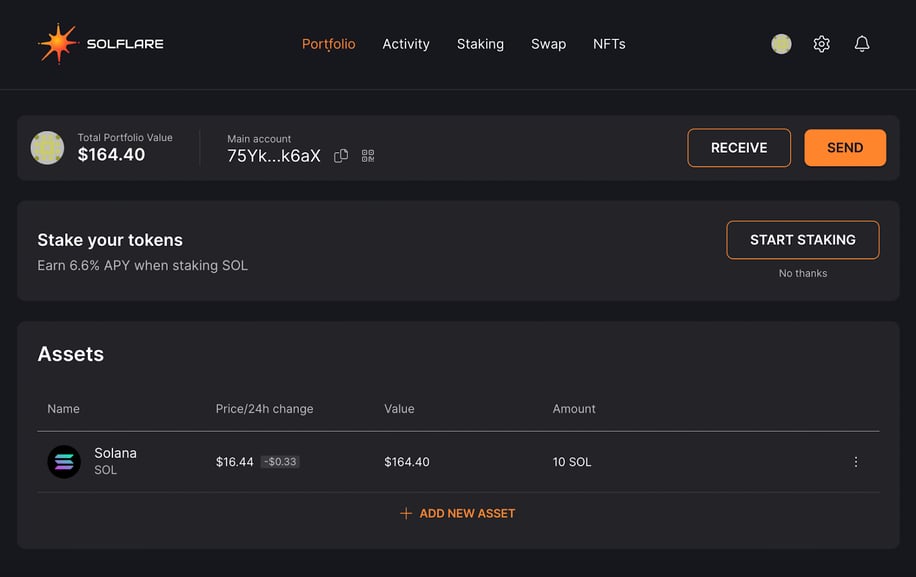Select the NFTs tab

pyautogui.click(x=609, y=44)
